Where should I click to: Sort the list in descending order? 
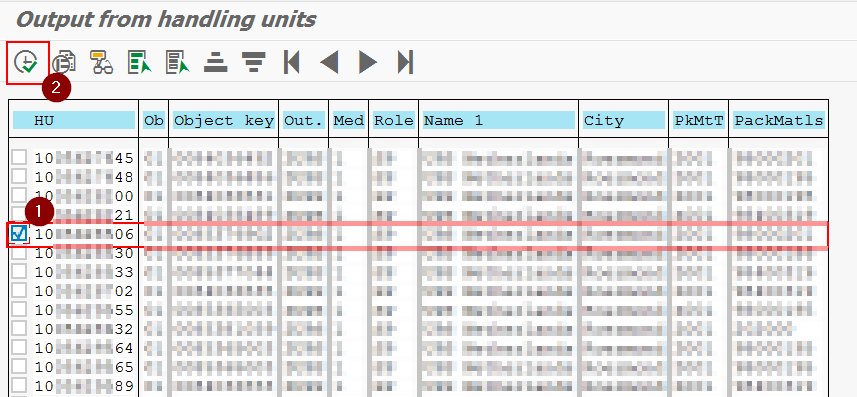pyautogui.click(x=253, y=62)
